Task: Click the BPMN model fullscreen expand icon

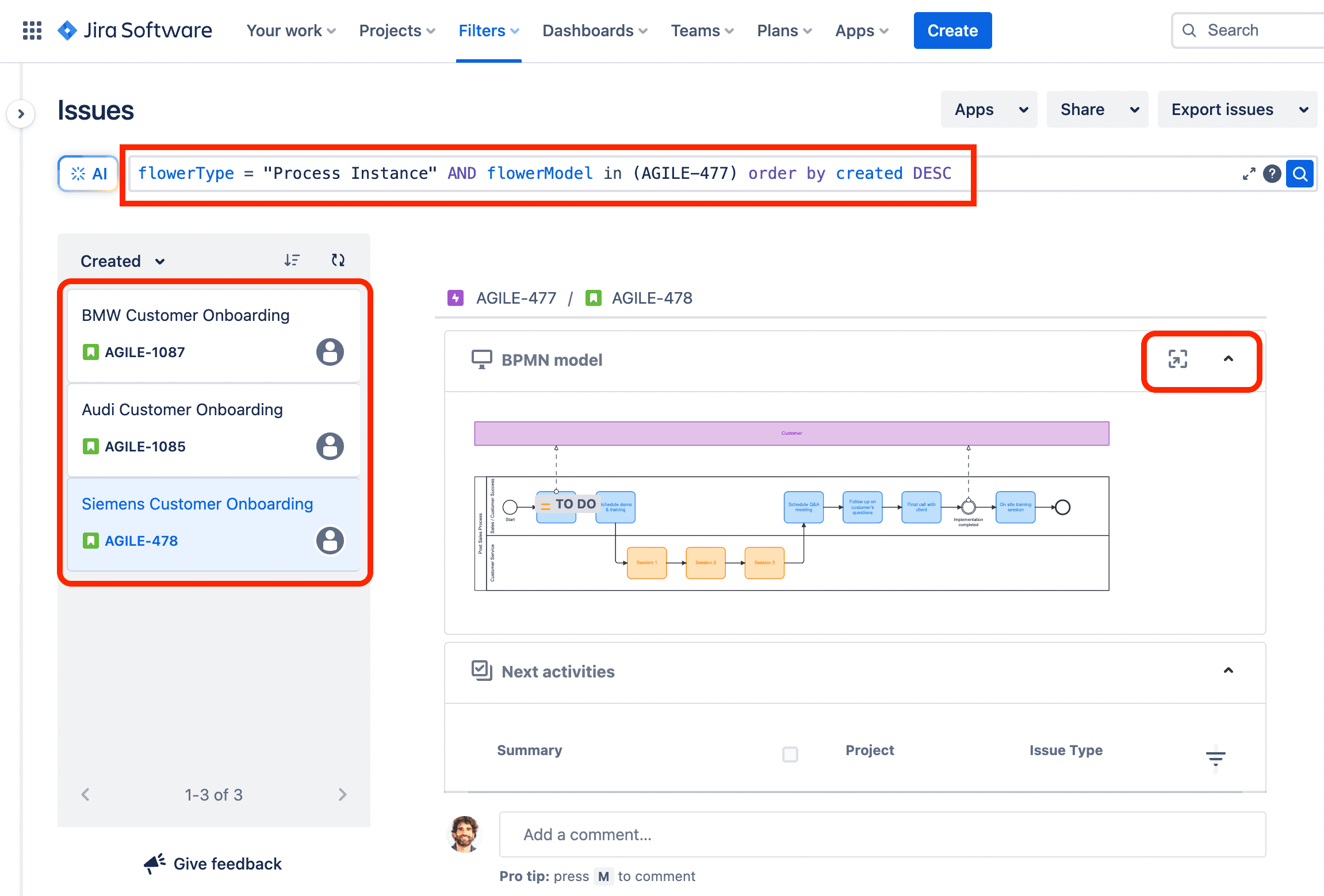Action: [x=1177, y=359]
